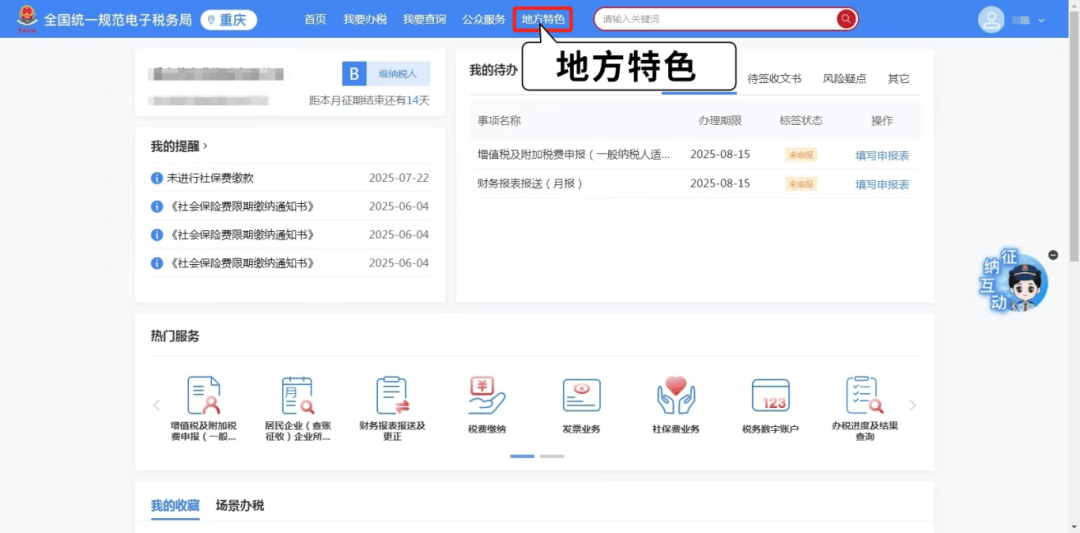Open the 税务数字账户 icon
This screenshot has height=533, width=1080.
[770, 396]
